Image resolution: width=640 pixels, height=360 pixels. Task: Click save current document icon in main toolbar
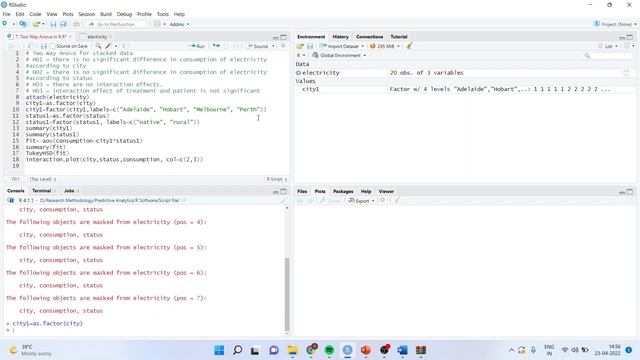point(53,24)
